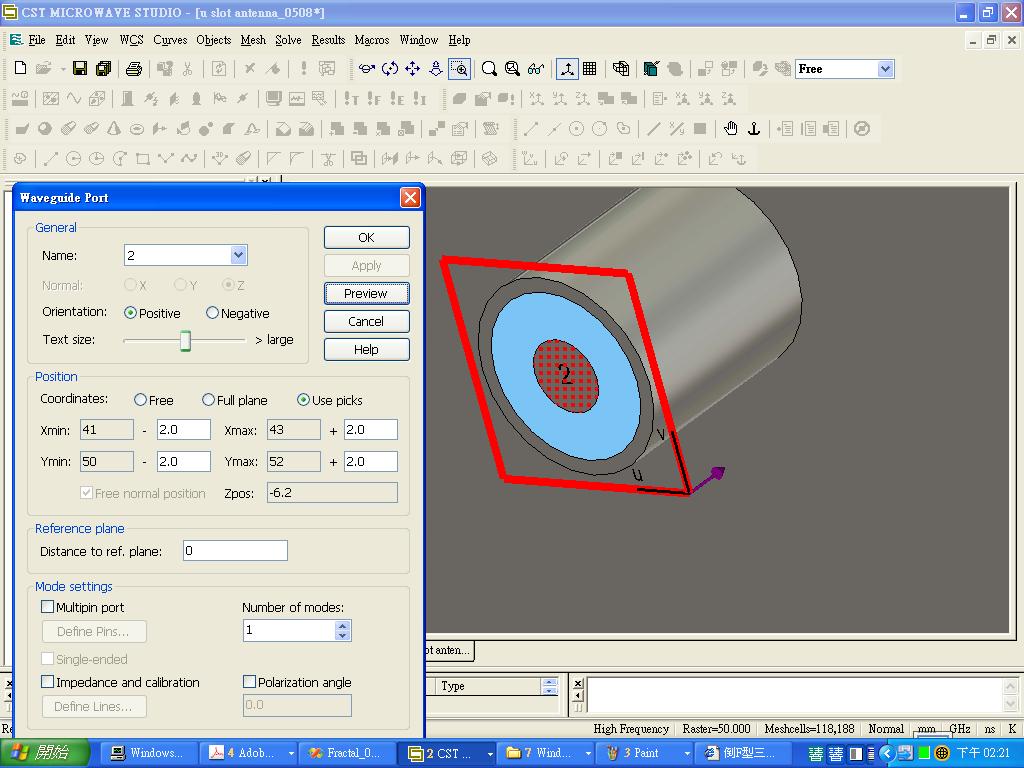Open the arrow next to Open folder icon
Image resolution: width=1024 pixels, height=768 pixels.
pyautogui.click(x=63, y=69)
